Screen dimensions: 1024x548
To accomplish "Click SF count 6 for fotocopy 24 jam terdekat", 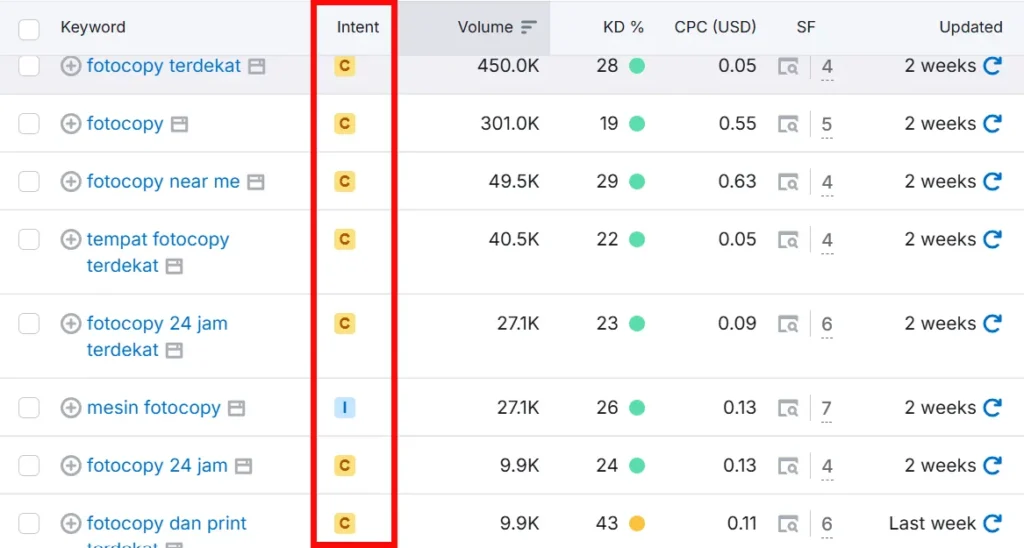I will (827, 325).
